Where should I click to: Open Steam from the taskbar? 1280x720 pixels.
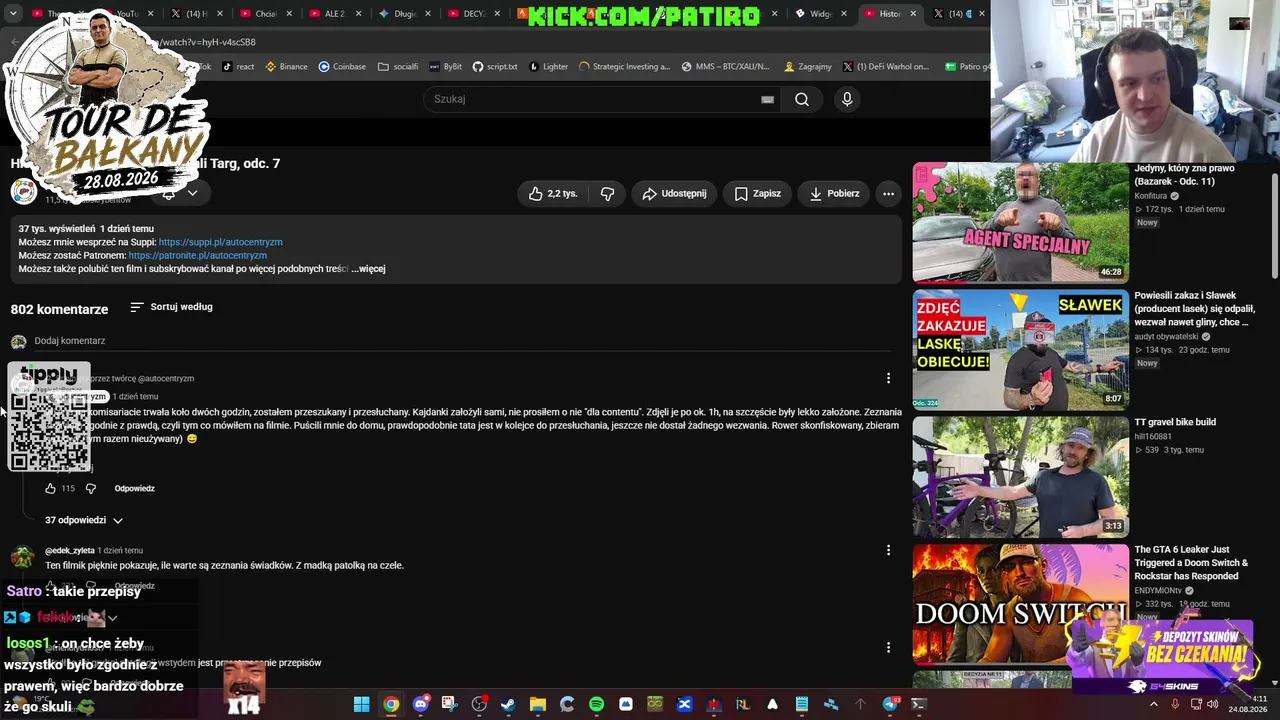click(508, 704)
